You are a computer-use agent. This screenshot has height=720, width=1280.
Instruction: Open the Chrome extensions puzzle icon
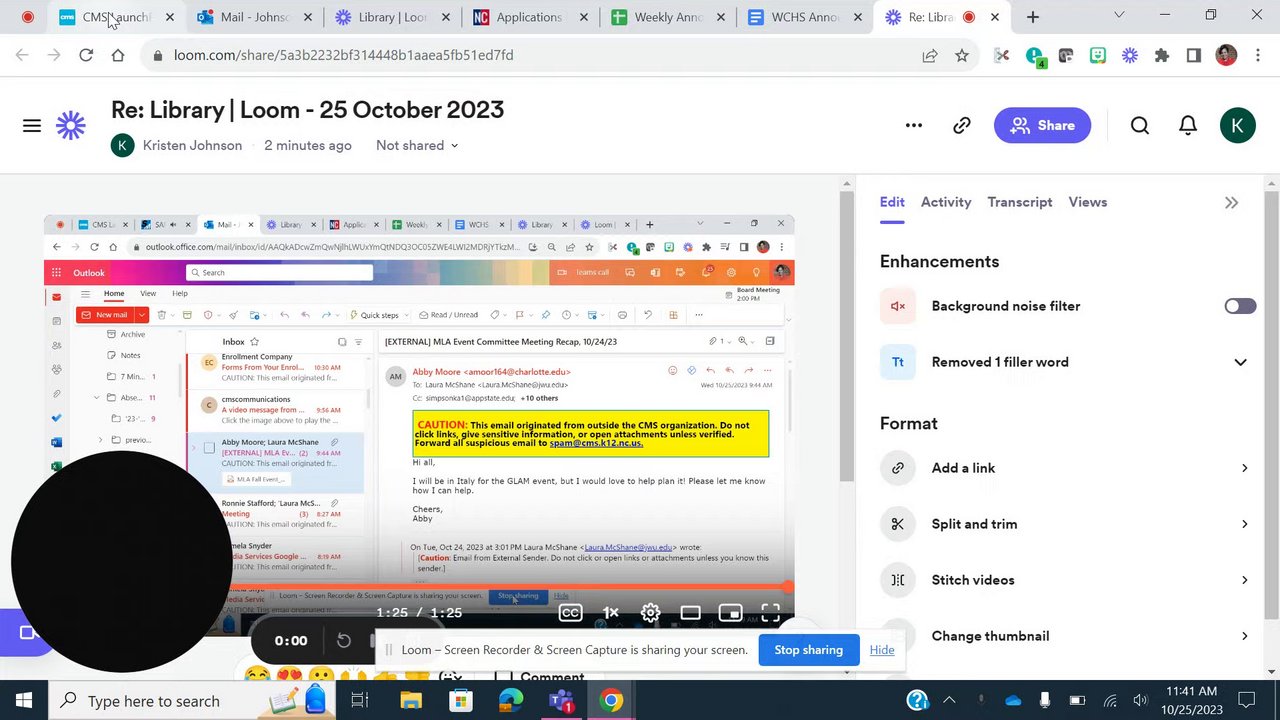pos(1162,55)
